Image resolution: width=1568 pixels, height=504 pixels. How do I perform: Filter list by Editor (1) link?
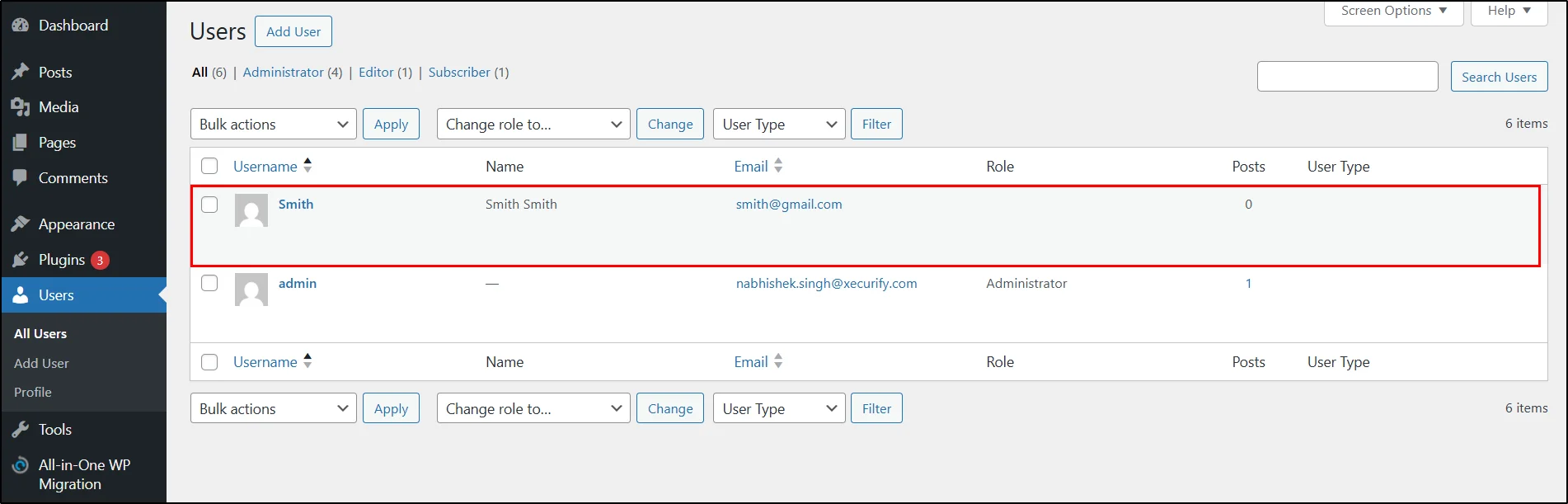coord(385,73)
